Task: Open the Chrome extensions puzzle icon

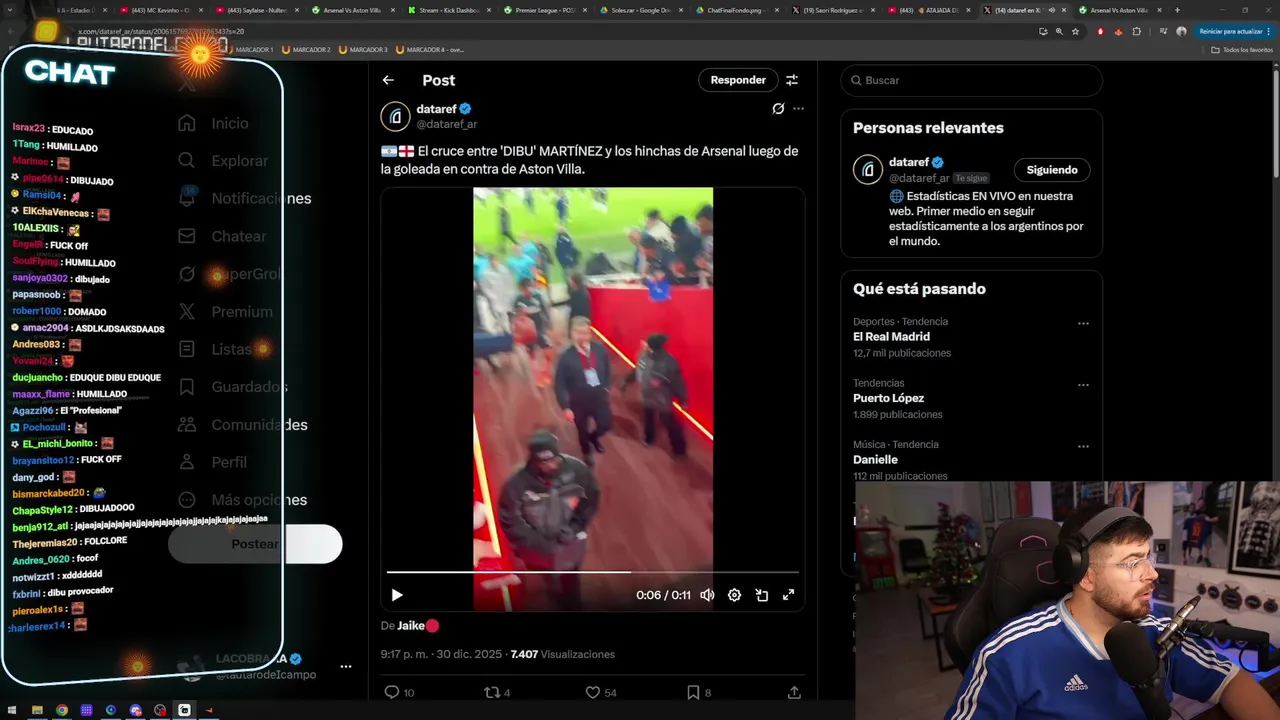Action: [1136, 31]
